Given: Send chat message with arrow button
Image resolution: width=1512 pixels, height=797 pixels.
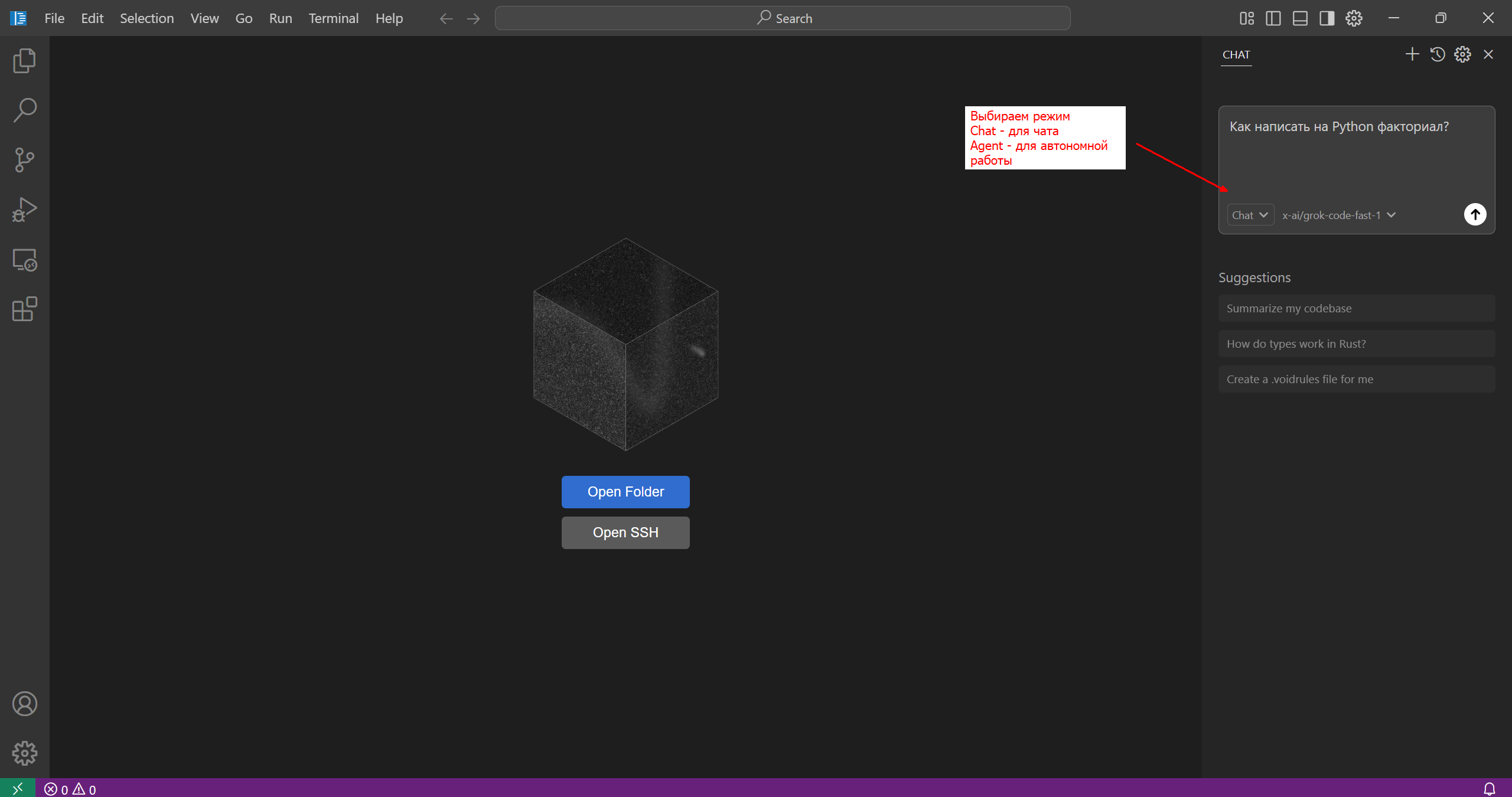Looking at the screenshot, I should (x=1475, y=214).
